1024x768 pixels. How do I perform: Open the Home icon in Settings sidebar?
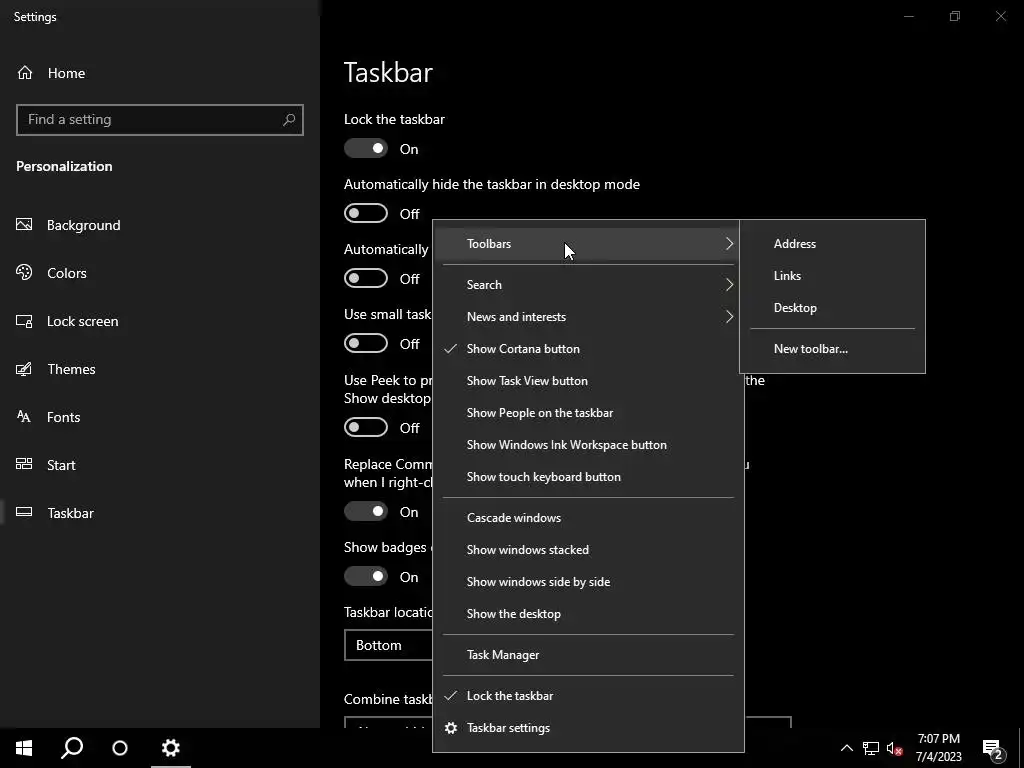click(25, 73)
